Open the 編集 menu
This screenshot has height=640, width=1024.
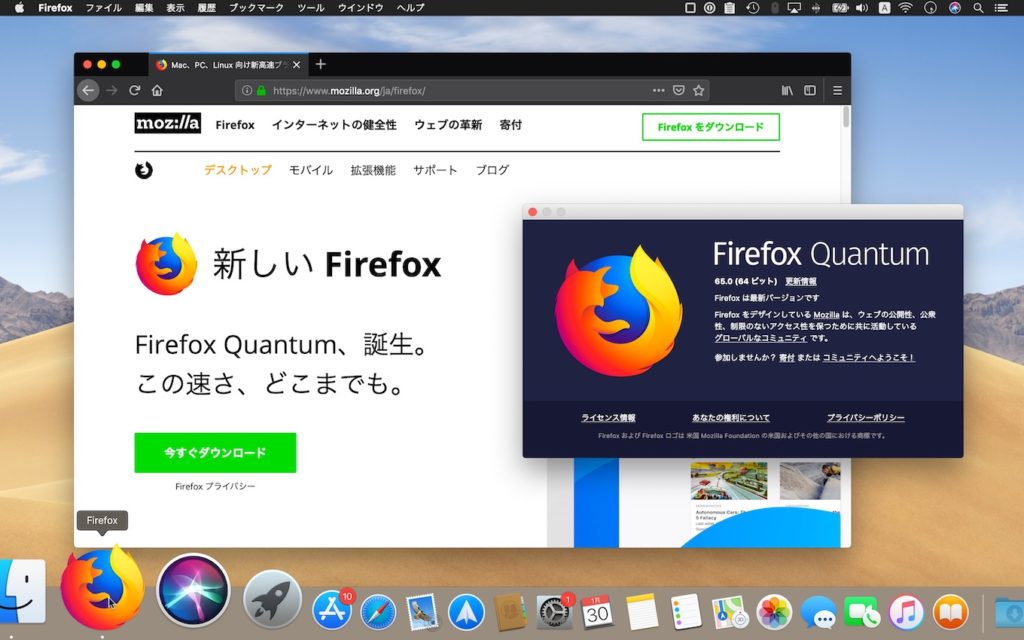144,8
